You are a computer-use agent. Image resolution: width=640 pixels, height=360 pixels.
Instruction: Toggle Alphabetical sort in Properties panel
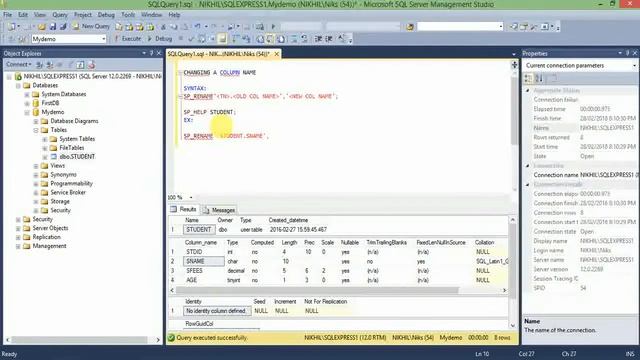(x=539, y=78)
